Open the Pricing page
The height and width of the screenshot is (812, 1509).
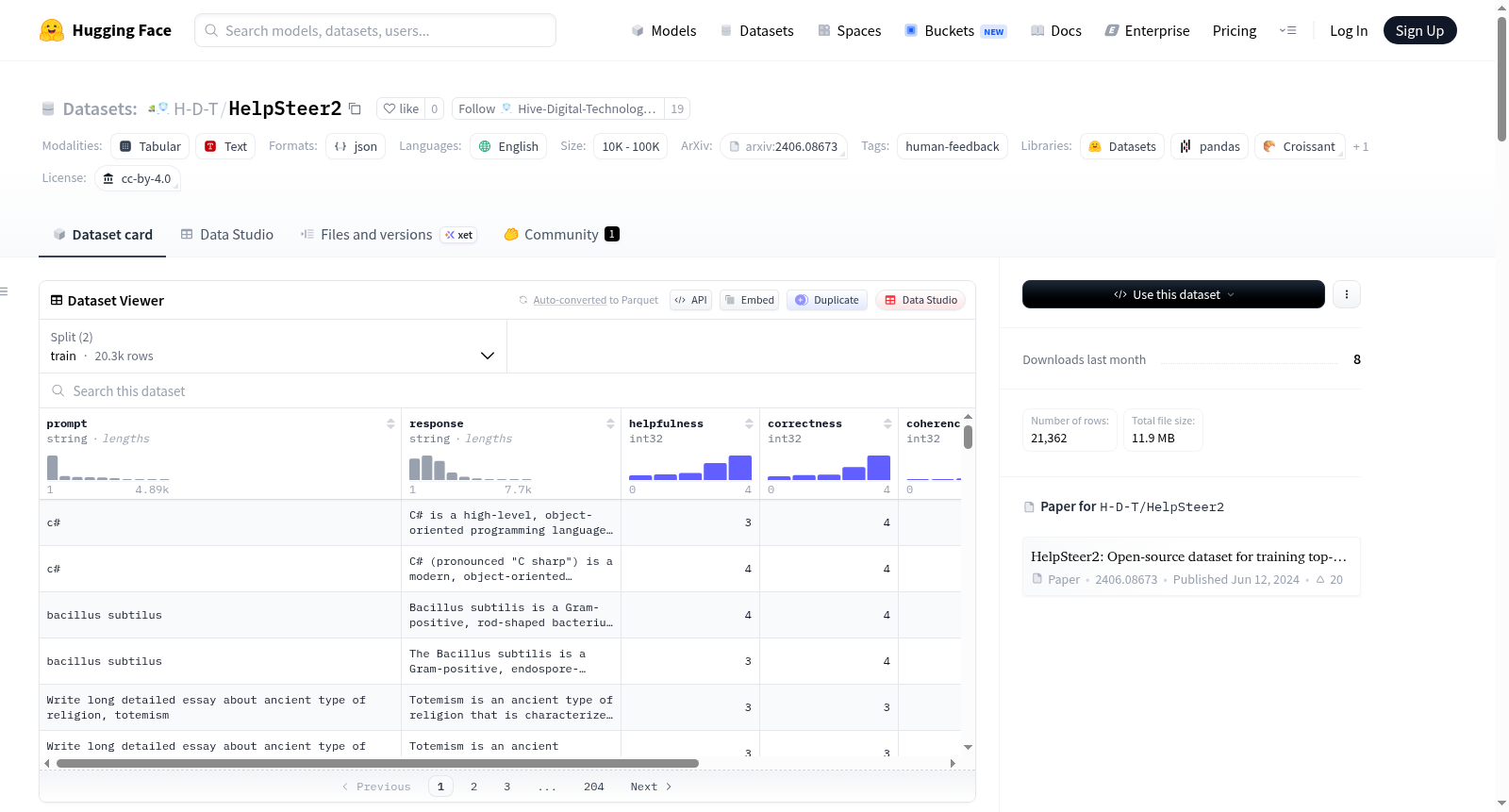(x=1235, y=31)
